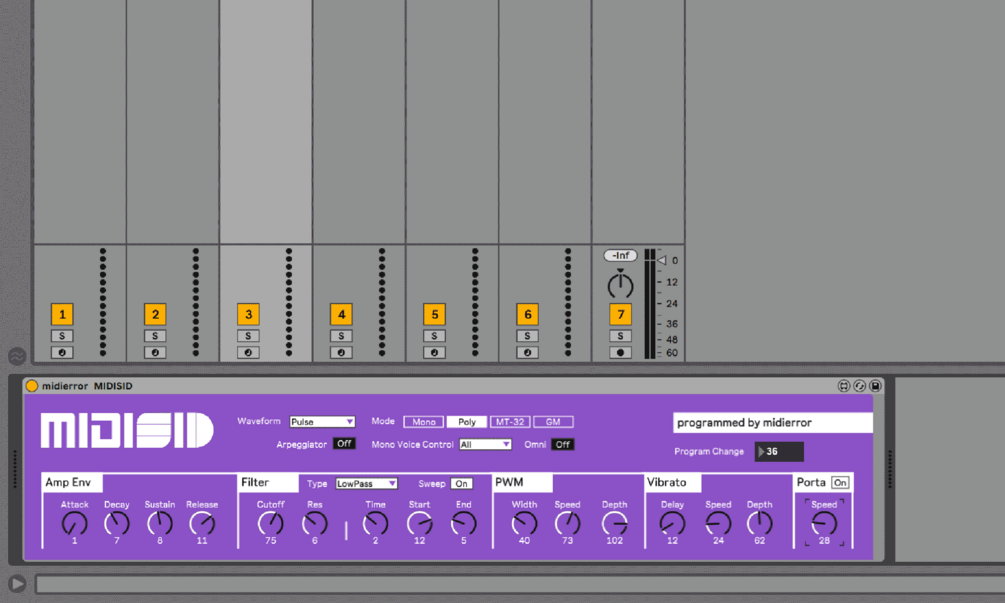Click the Program Change value 36

pos(779,452)
